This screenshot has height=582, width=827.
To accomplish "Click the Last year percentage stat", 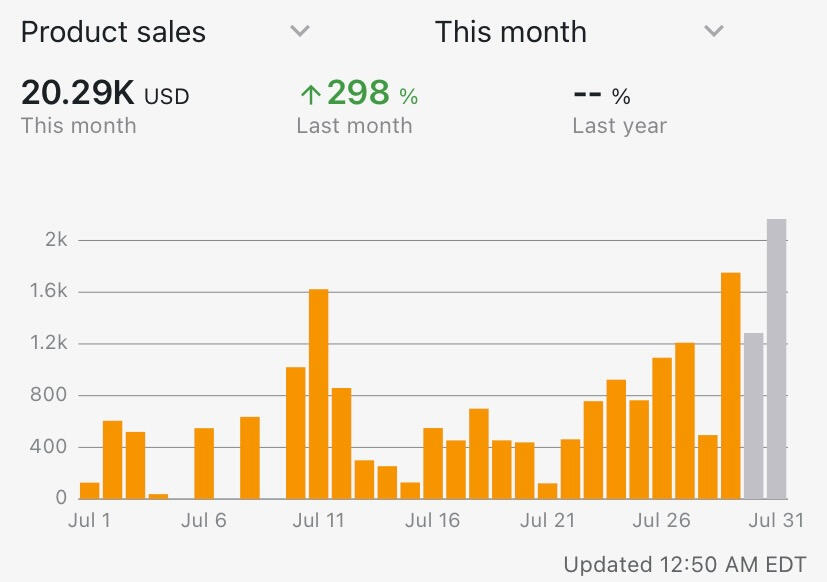I will pyautogui.click(x=602, y=96).
